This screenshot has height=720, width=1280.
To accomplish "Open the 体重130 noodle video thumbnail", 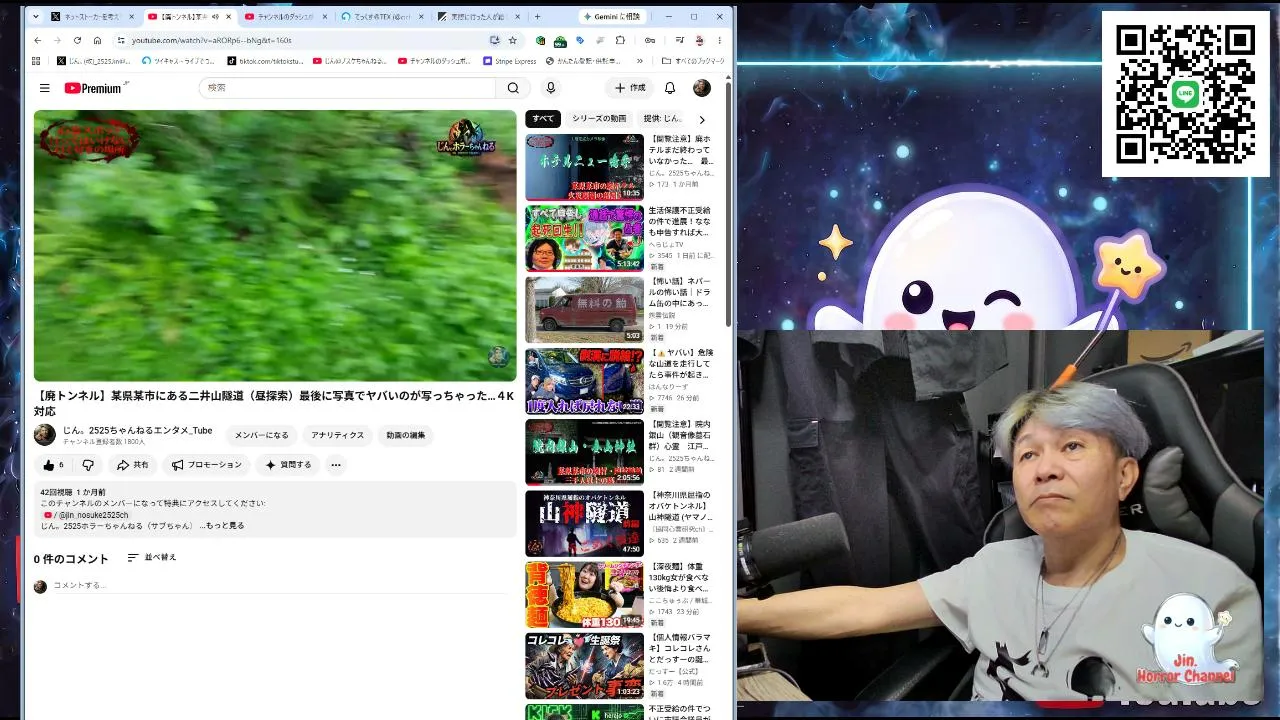I will (585, 595).
